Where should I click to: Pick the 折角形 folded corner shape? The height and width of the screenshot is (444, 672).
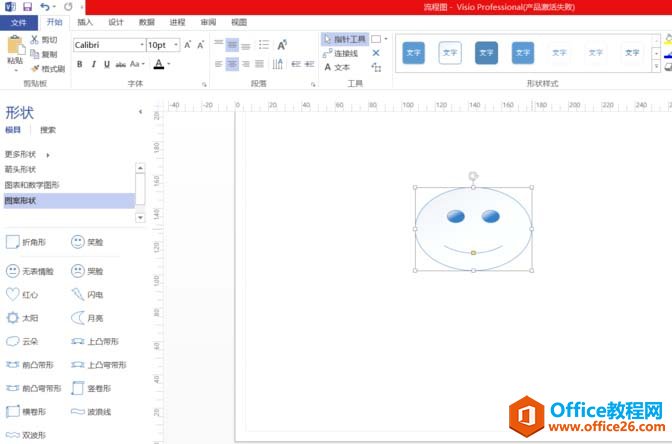pyautogui.click(x=26, y=242)
